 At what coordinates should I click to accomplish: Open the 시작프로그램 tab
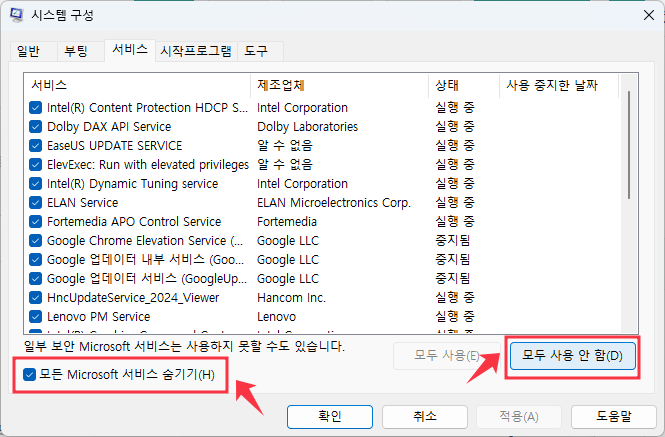[196, 51]
